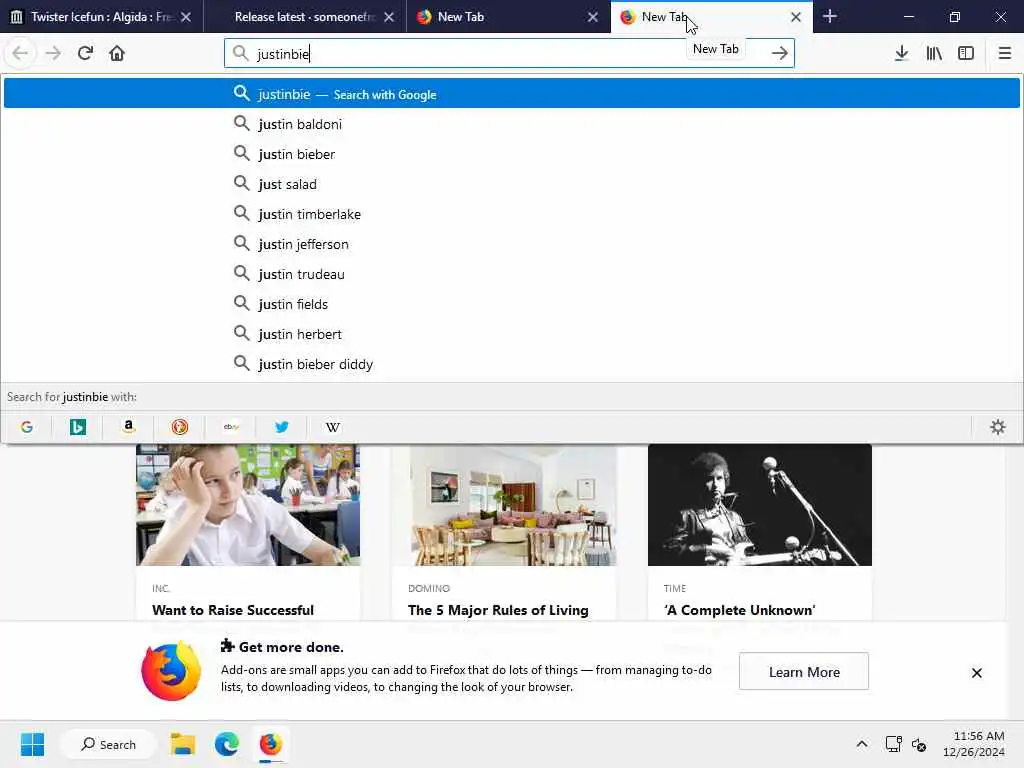Open the Firefox hamburger menu
This screenshot has height=768, width=1024.
click(1004, 54)
